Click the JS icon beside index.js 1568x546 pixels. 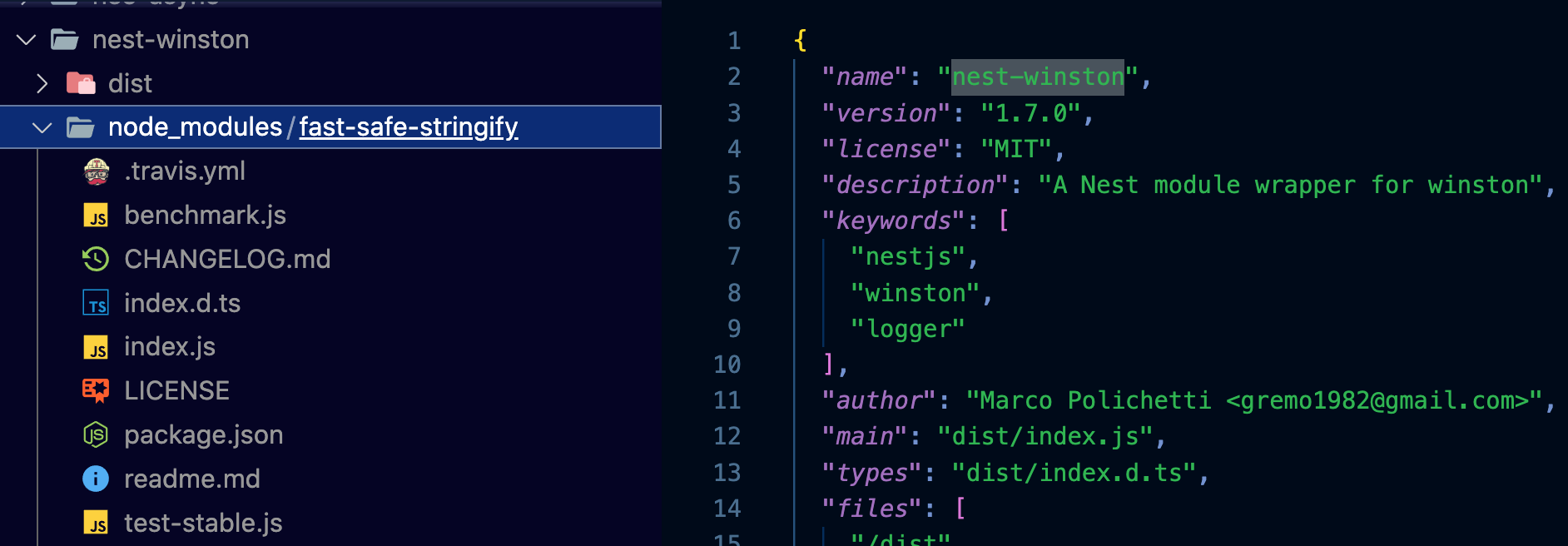click(97, 347)
